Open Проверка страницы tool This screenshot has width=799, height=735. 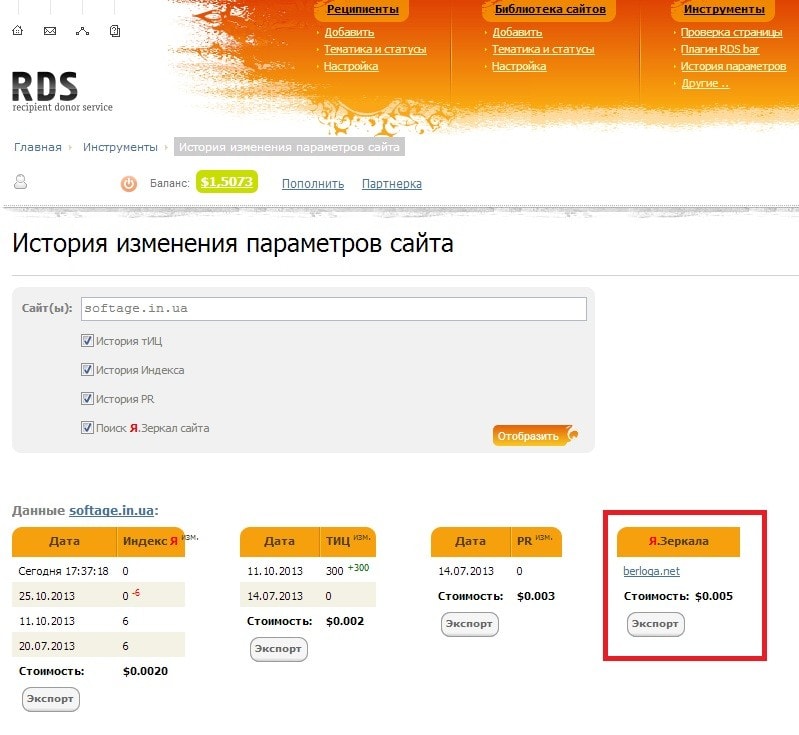coord(732,32)
